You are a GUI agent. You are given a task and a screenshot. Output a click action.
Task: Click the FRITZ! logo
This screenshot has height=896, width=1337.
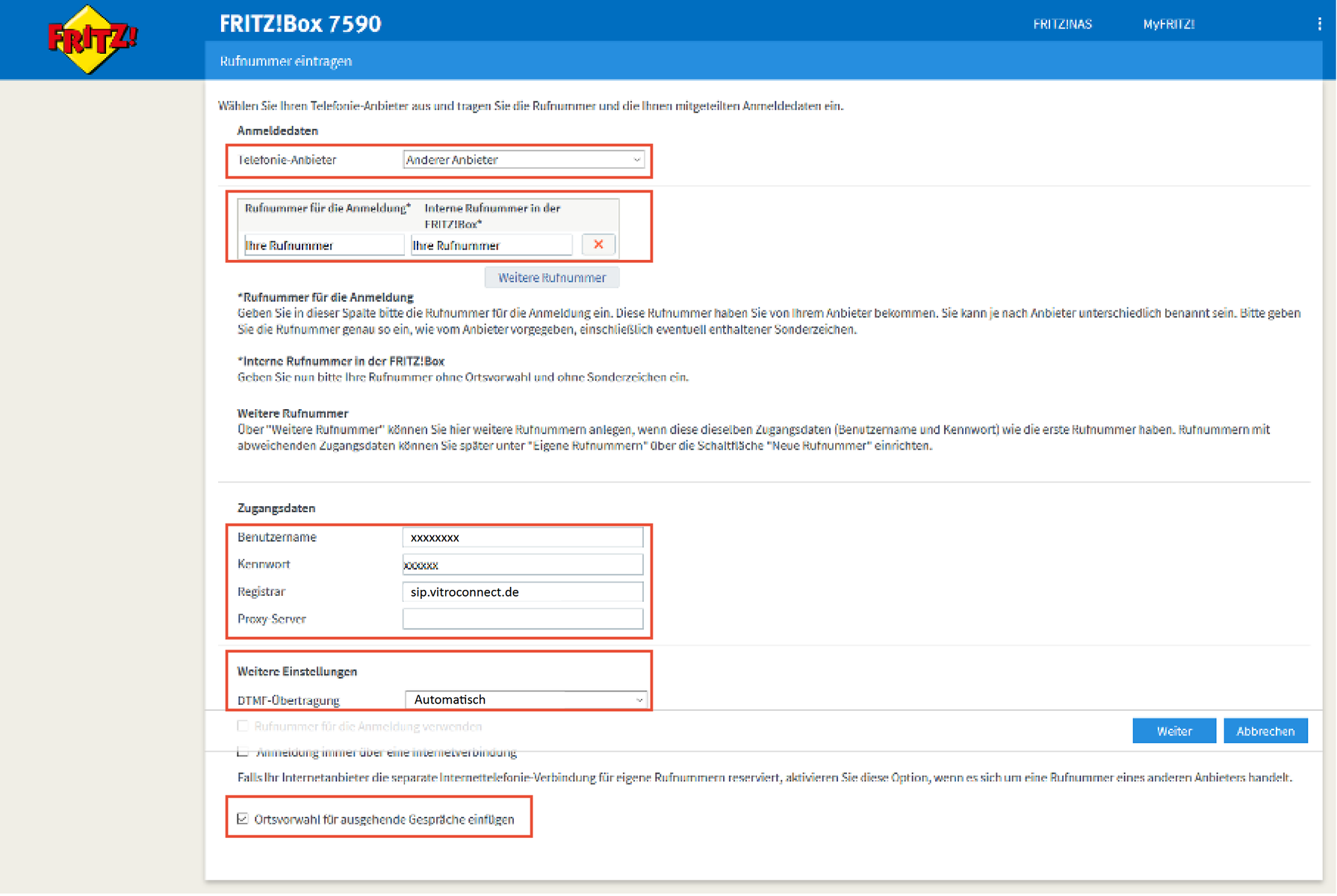click(x=92, y=40)
